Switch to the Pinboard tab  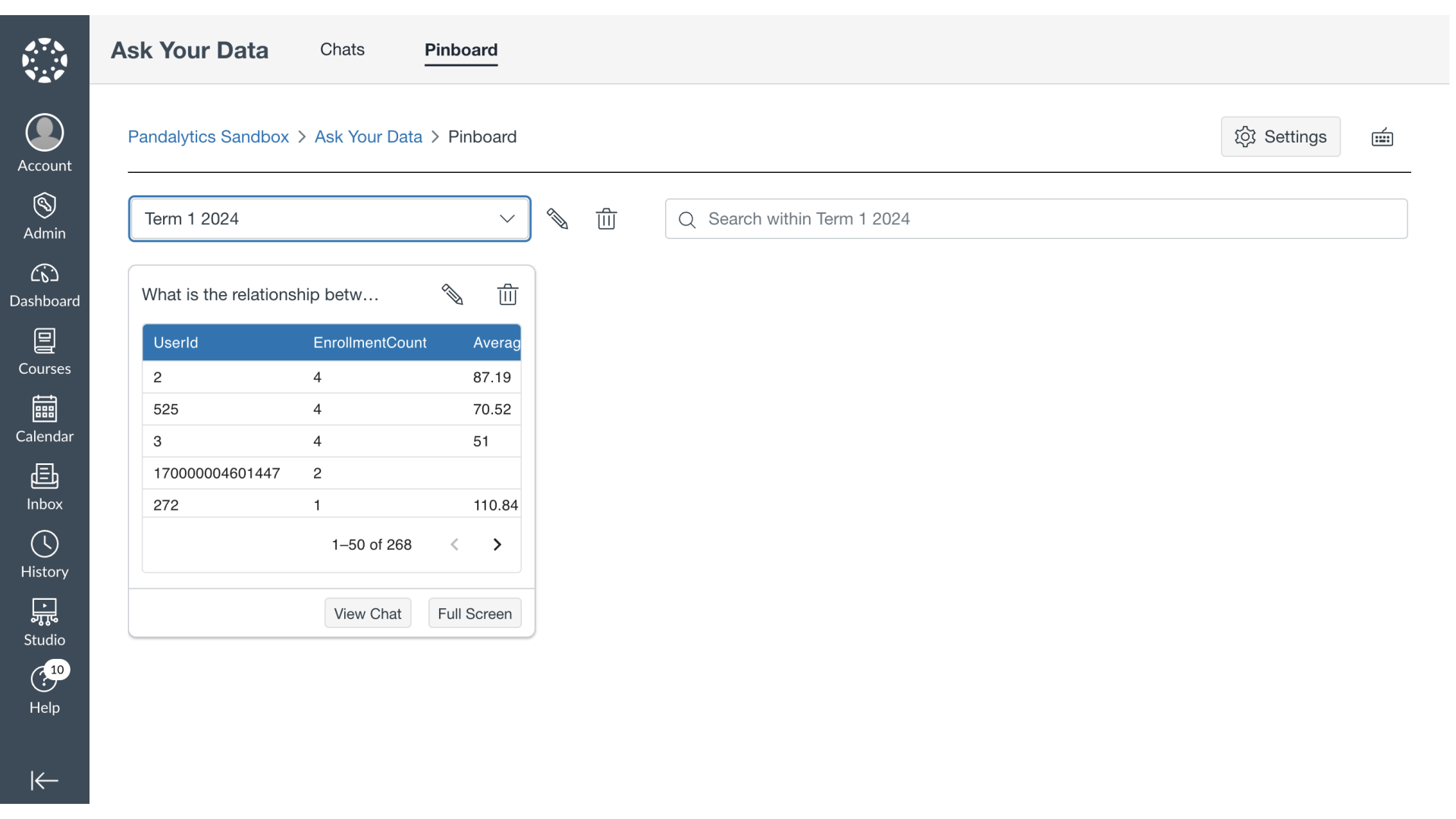(x=462, y=49)
